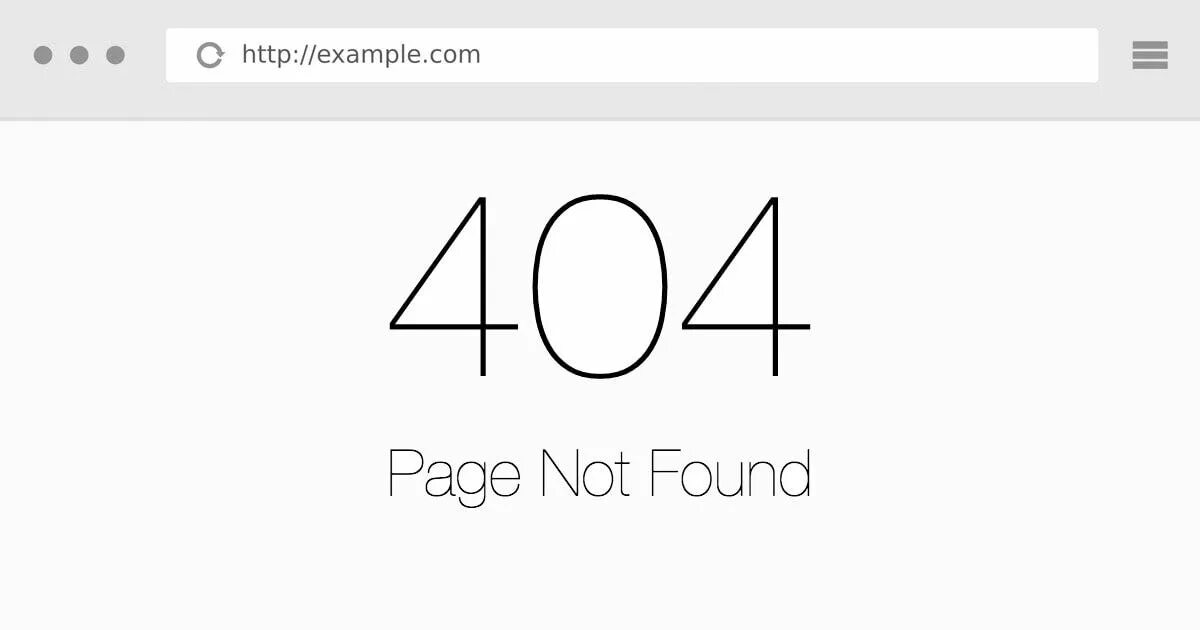This screenshot has height=630, width=1200.
Task: Select the http://example.com URL text
Action: [x=361, y=55]
